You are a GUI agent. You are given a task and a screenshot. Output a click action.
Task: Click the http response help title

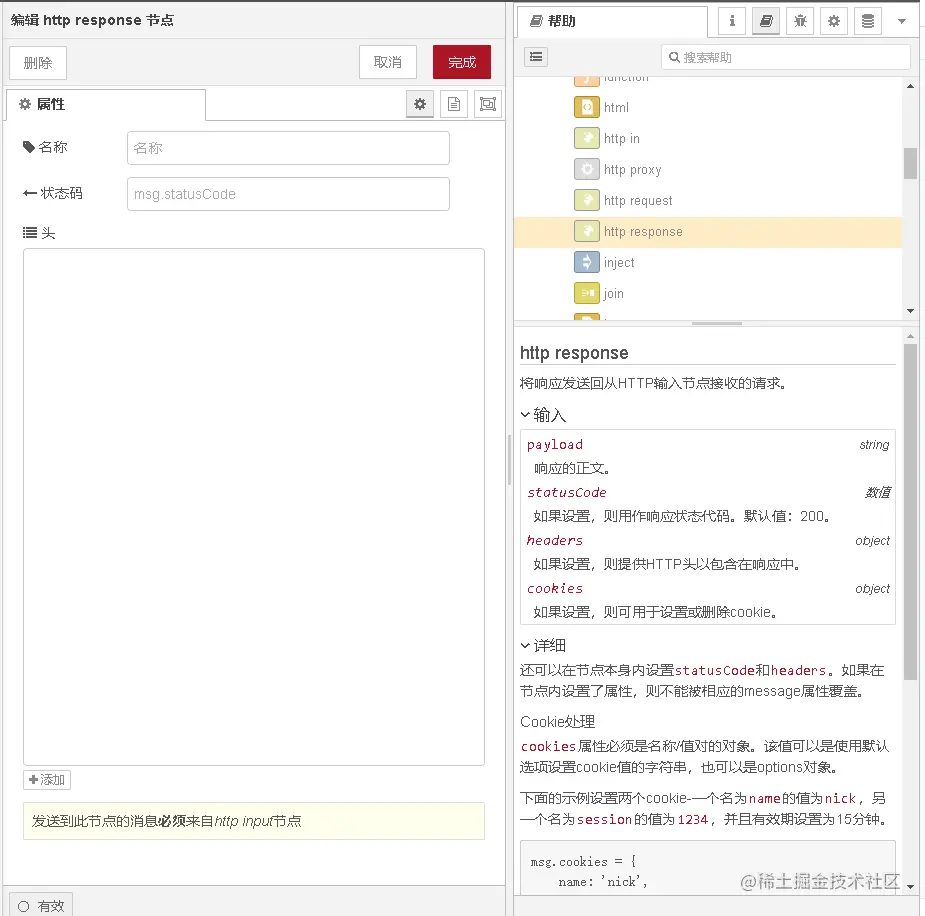click(574, 353)
